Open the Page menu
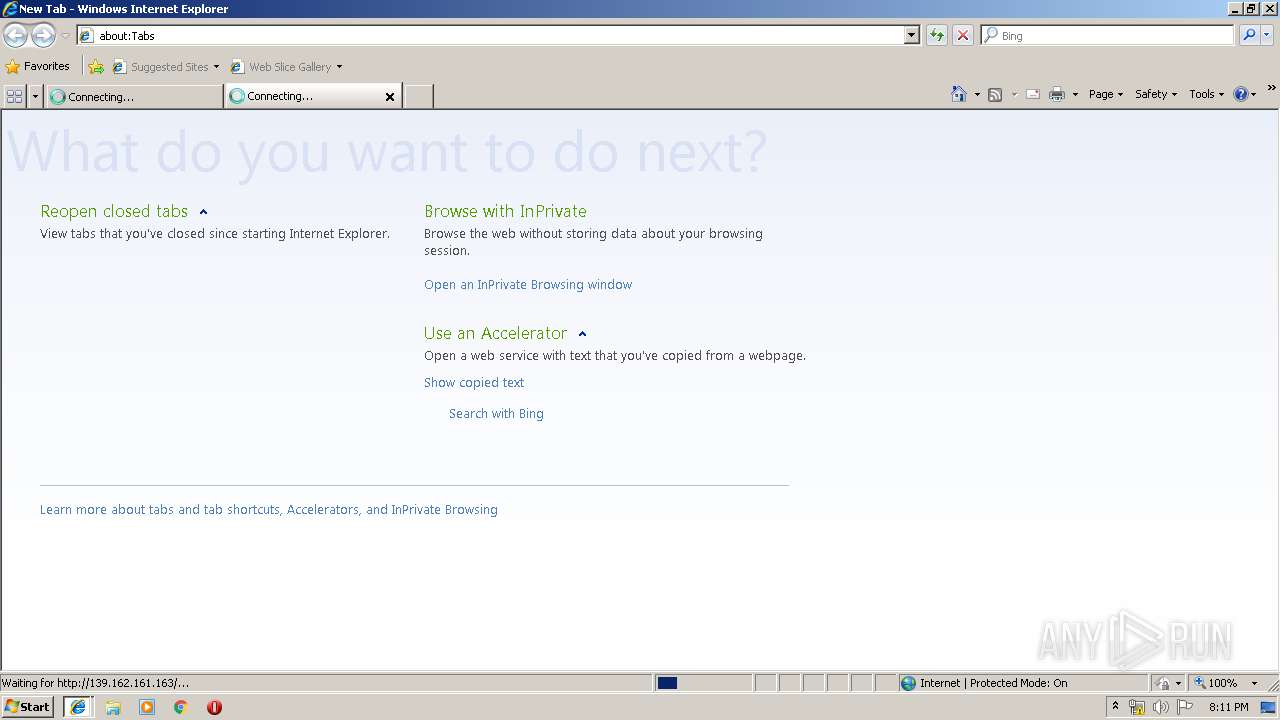Screen dimensions: 1280x720 (x=1105, y=94)
